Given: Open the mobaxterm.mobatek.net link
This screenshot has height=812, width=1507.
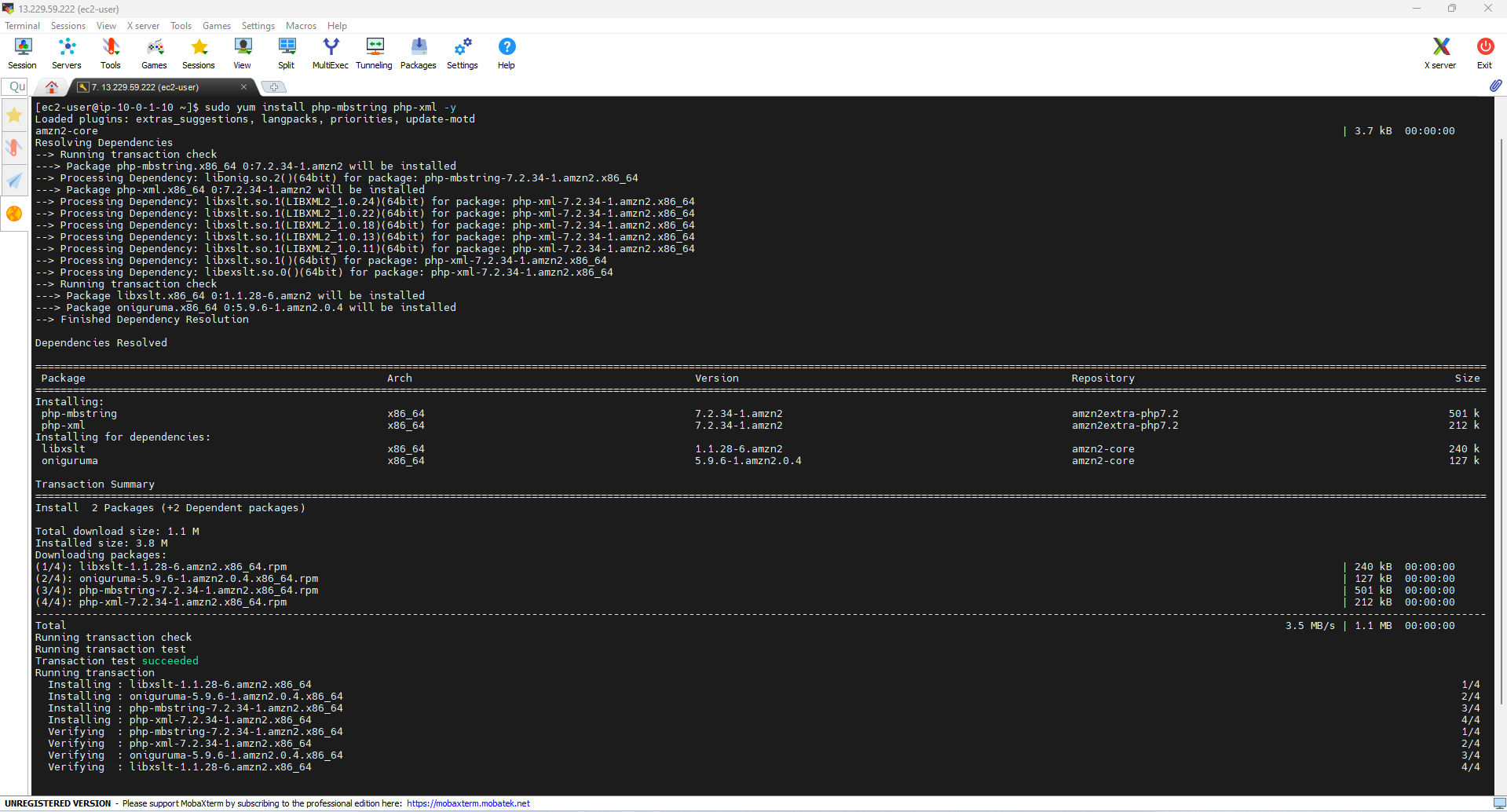Looking at the screenshot, I should tap(469, 803).
